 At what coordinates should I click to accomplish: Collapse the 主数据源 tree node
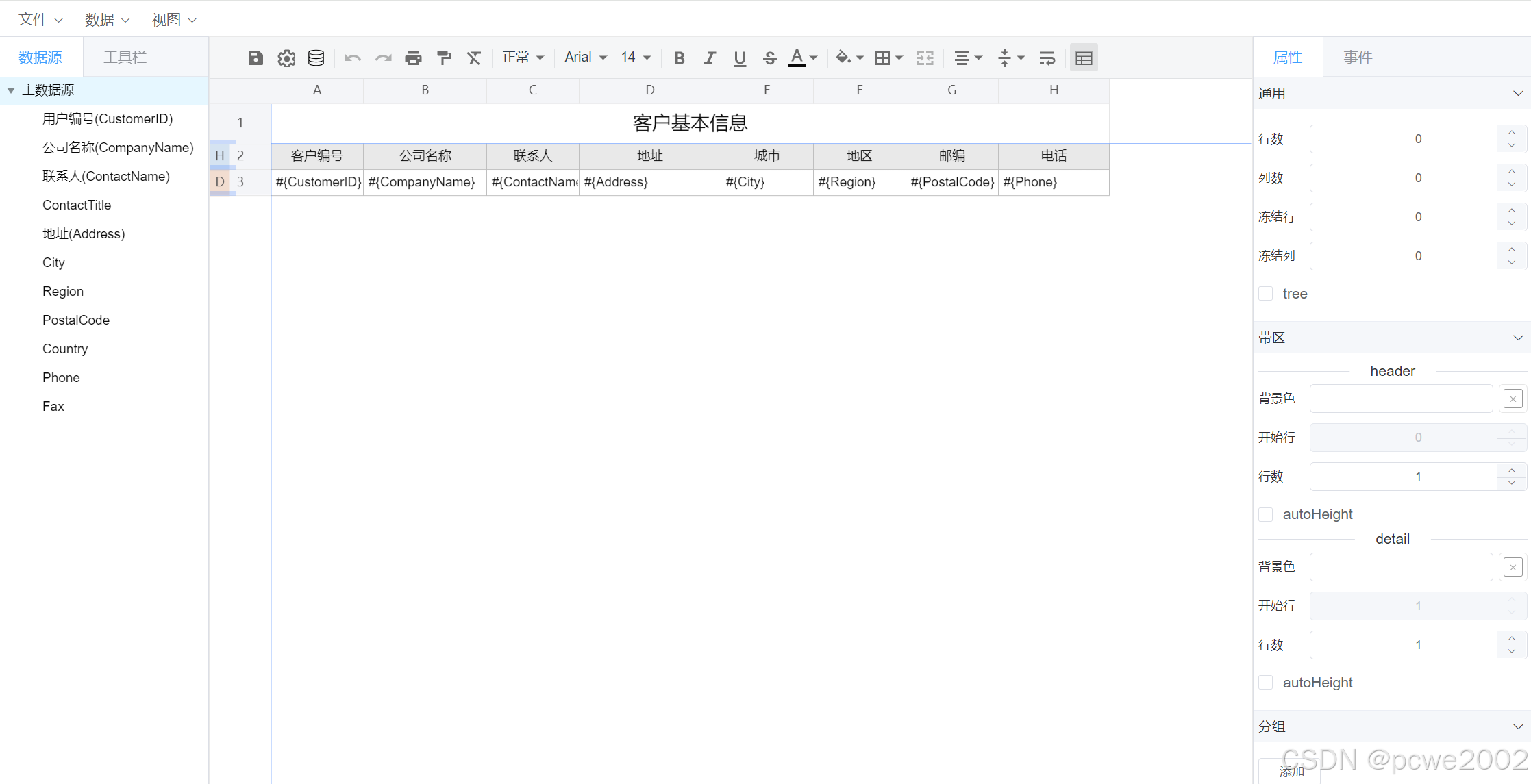coord(11,90)
